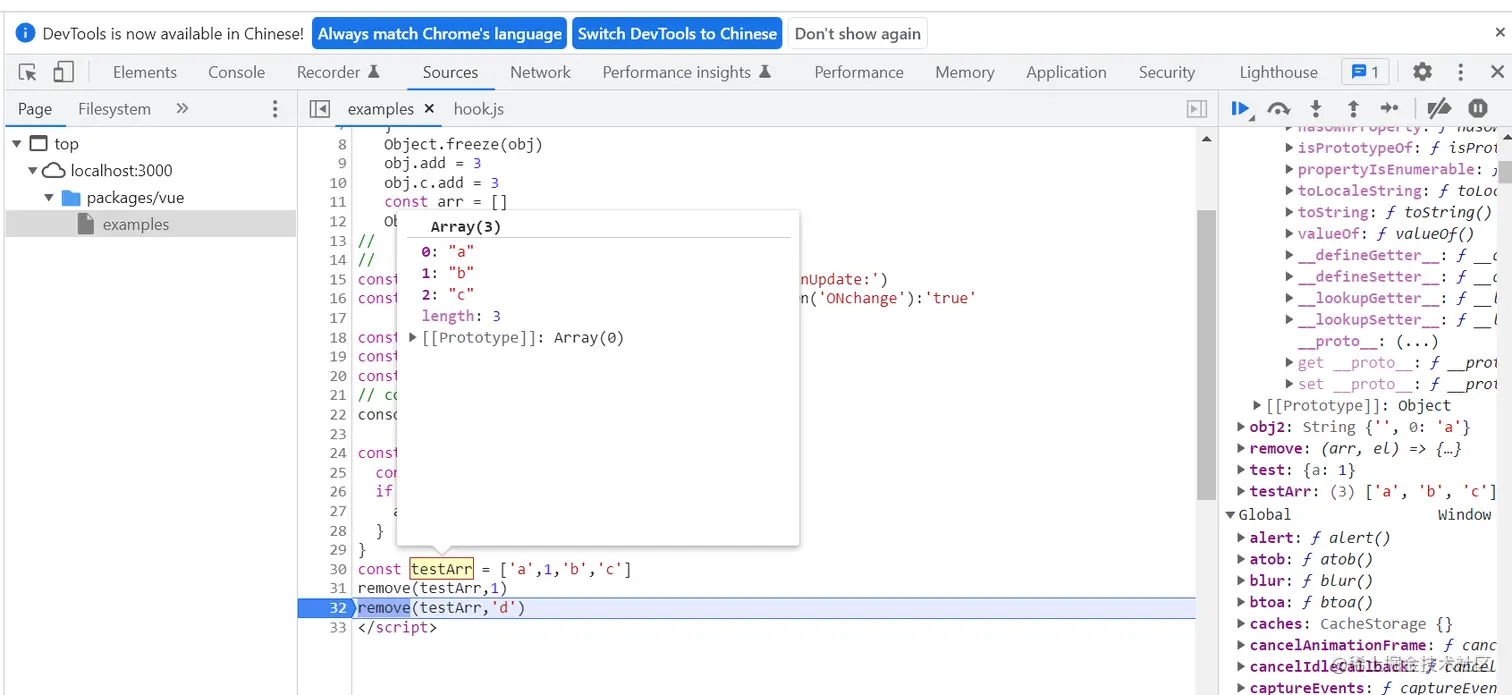Open the Performance insights tab

click(x=686, y=72)
